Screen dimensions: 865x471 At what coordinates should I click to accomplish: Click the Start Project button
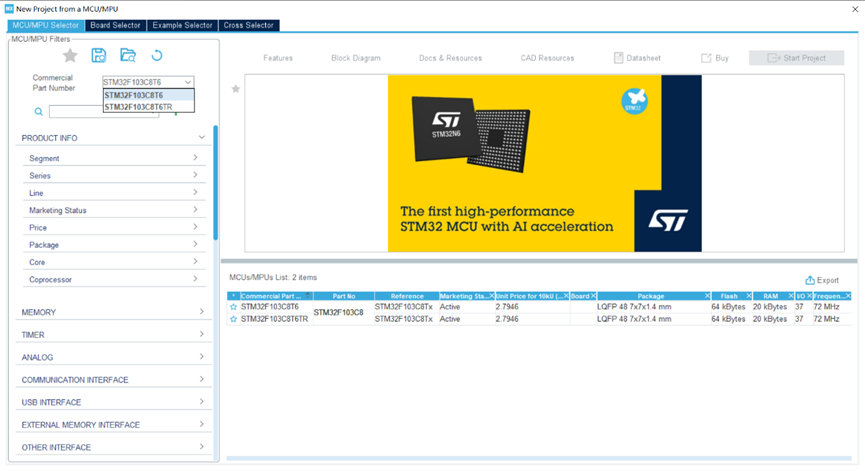[x=796, y=58]
